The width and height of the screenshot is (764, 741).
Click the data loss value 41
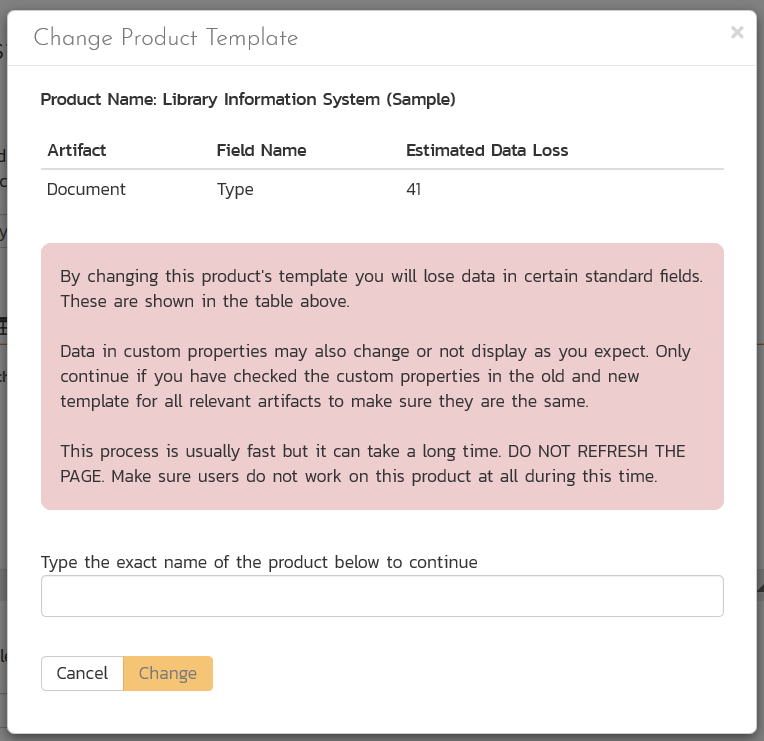pos(413,189)
